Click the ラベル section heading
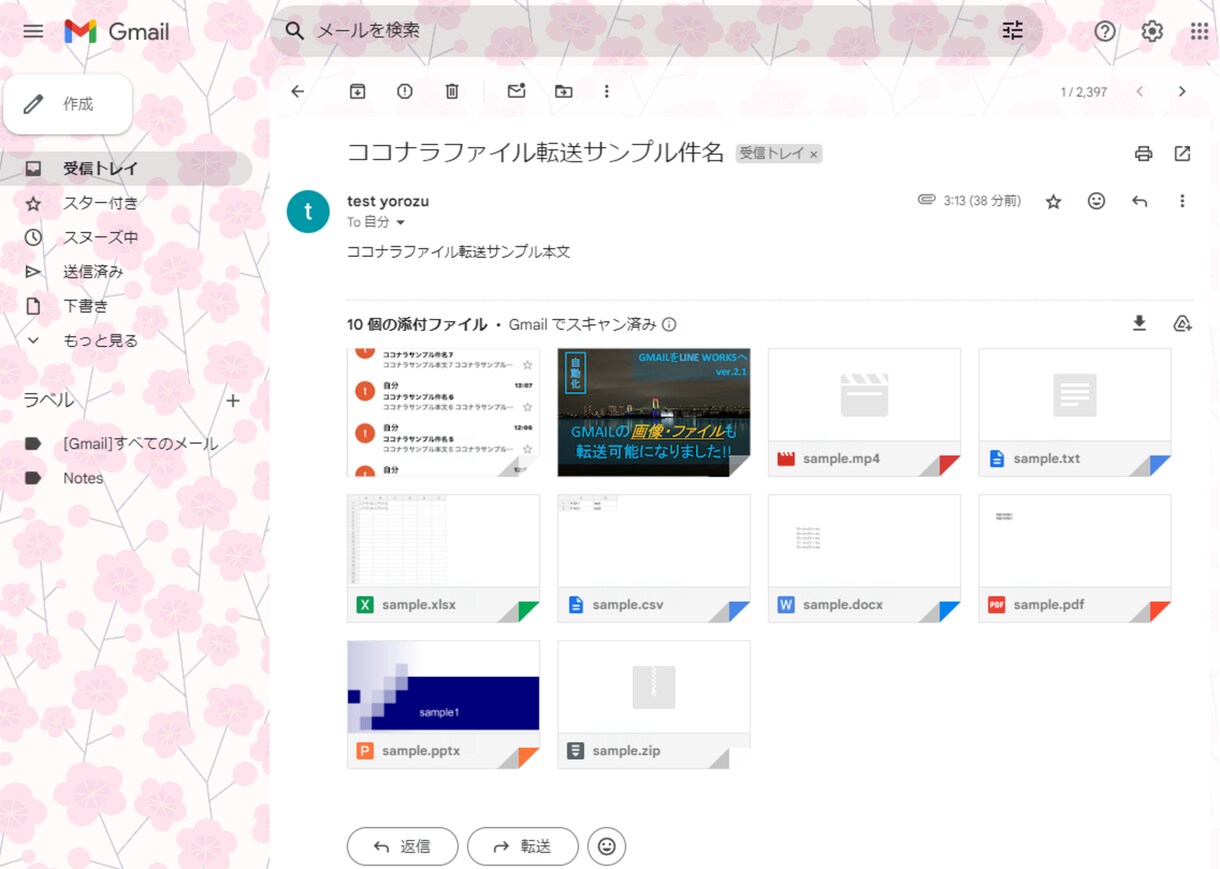 point(49,400)
